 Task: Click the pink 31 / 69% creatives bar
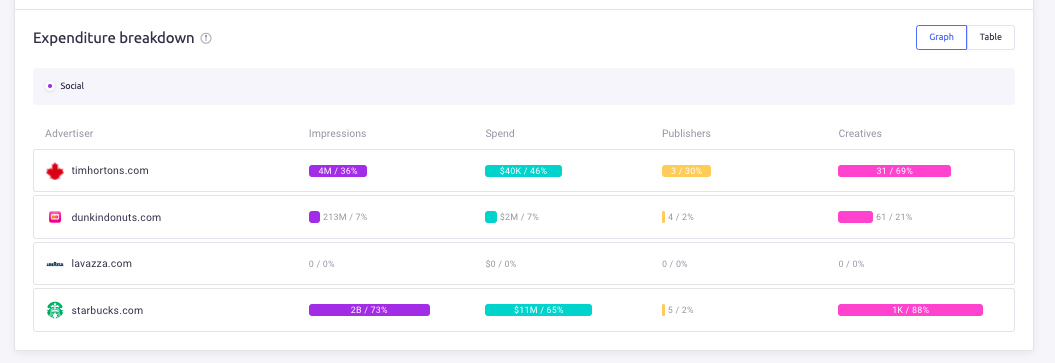click(894, 171)
